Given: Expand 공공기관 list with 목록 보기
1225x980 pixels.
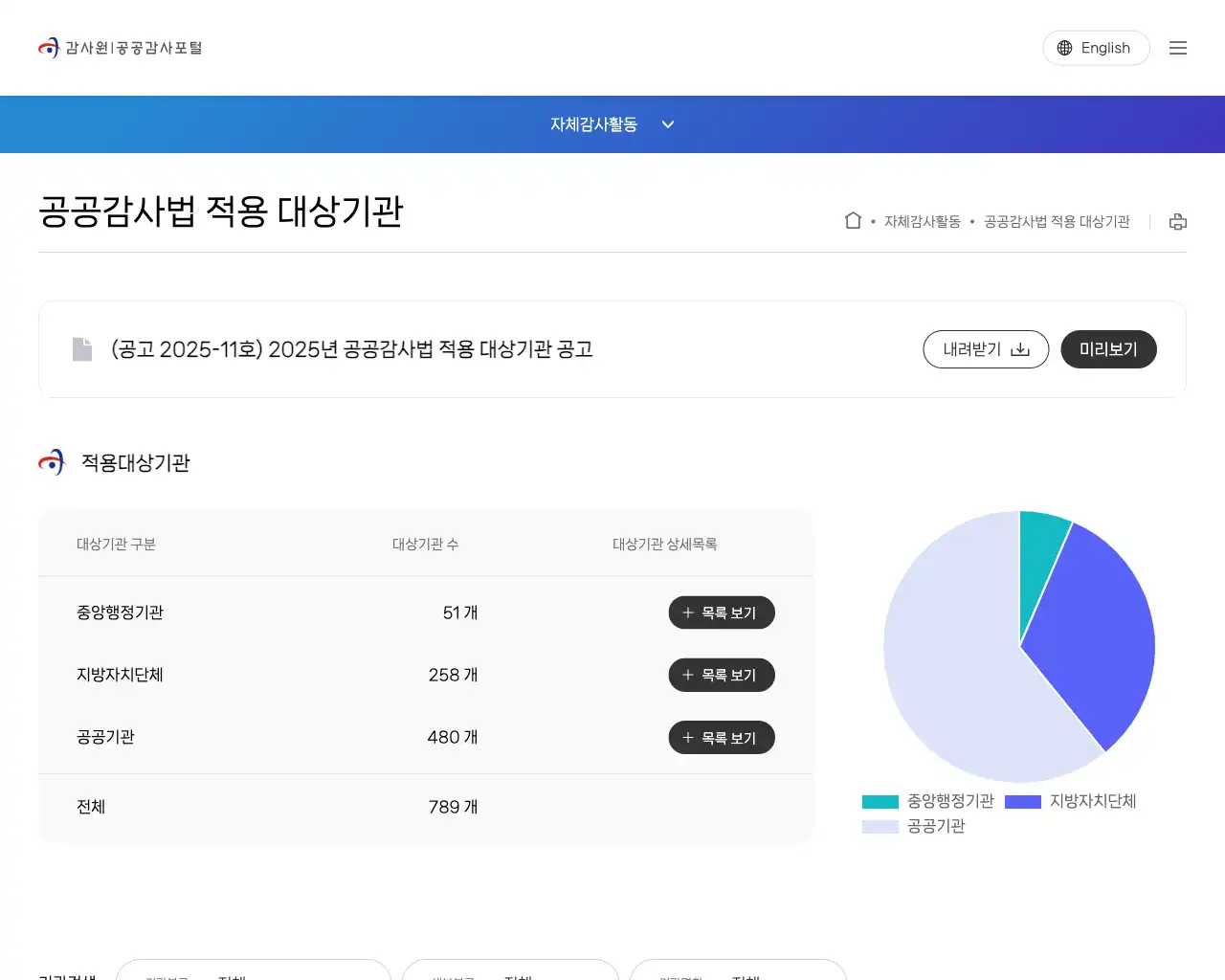Looking at the screenshot, I should (721, 738).
